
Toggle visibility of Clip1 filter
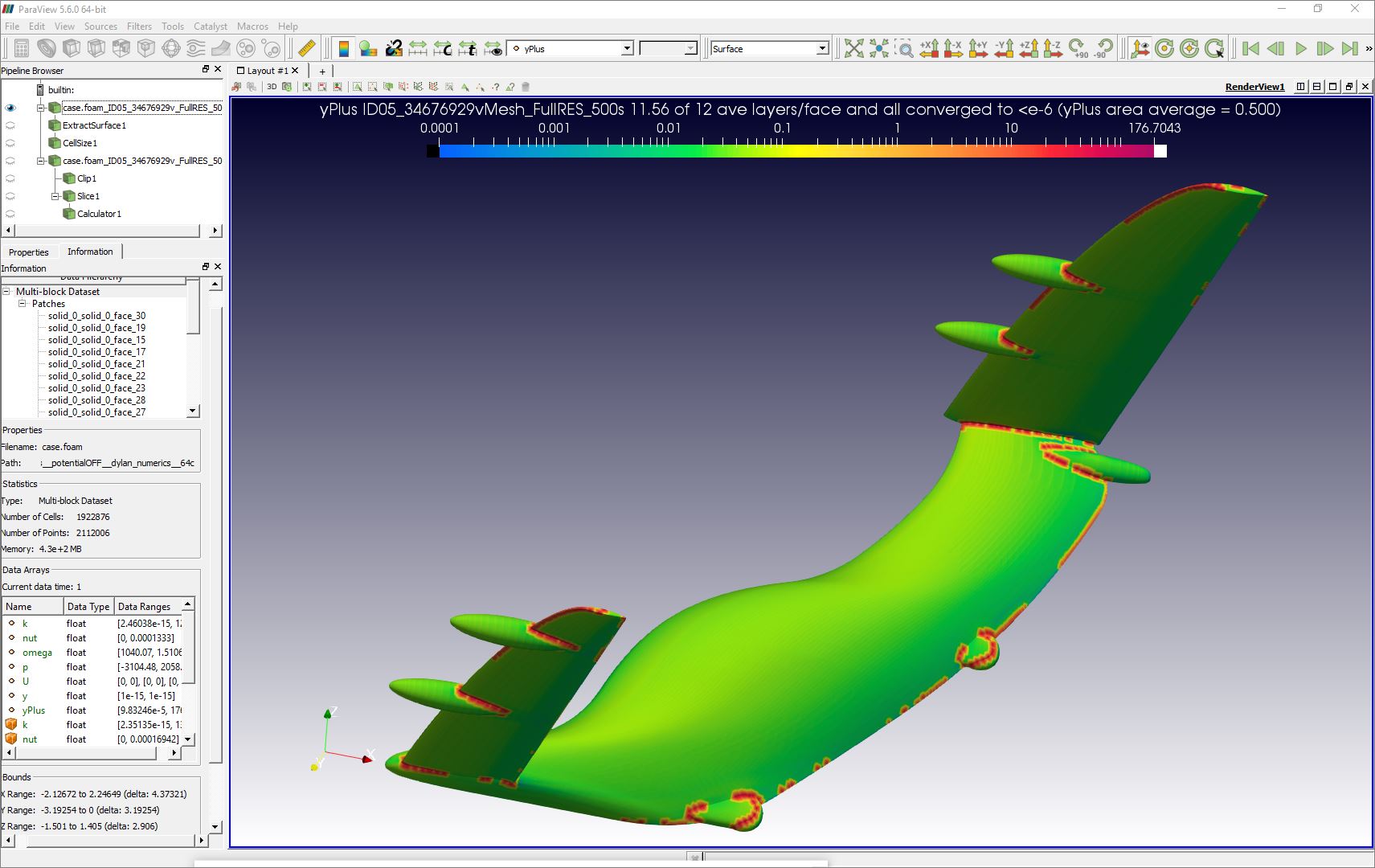click(10, 178)
